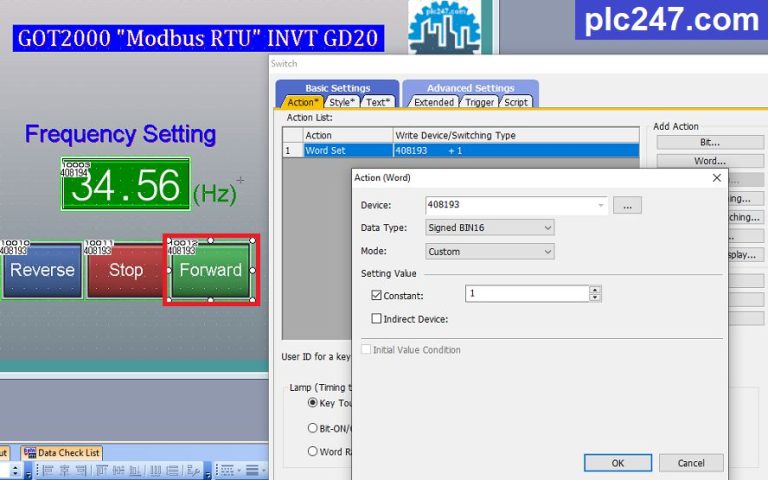Select the Word Set row in Action List

point(460,150)
